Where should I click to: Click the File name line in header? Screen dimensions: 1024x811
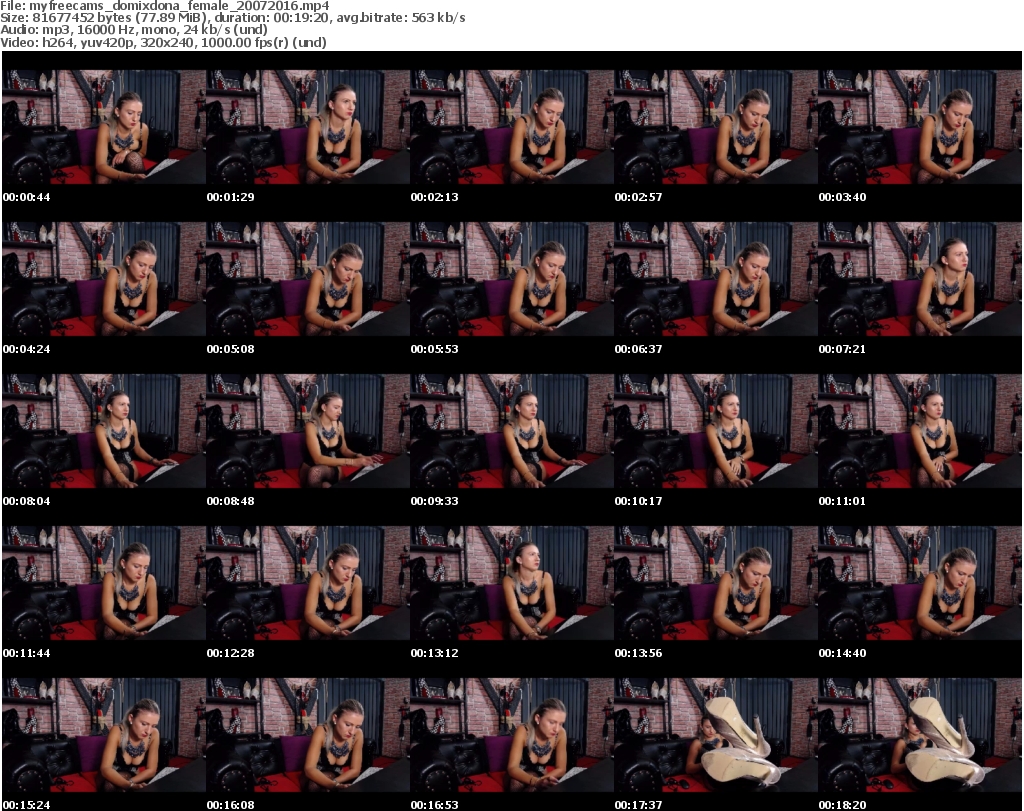click(x=165, y=6)
